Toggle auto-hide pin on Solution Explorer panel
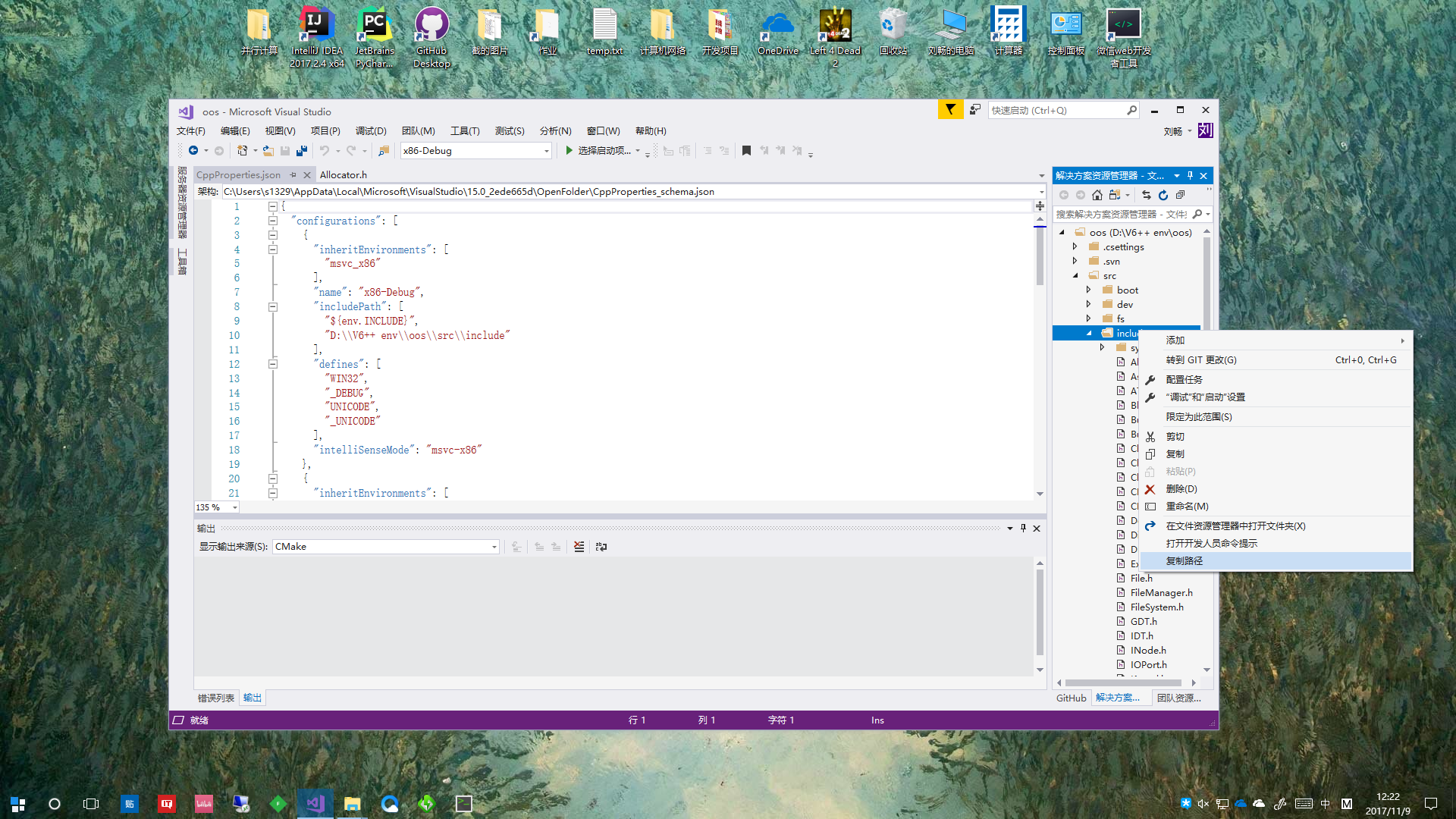Viewport: 1456px width, 819px height. point(1190,176)
